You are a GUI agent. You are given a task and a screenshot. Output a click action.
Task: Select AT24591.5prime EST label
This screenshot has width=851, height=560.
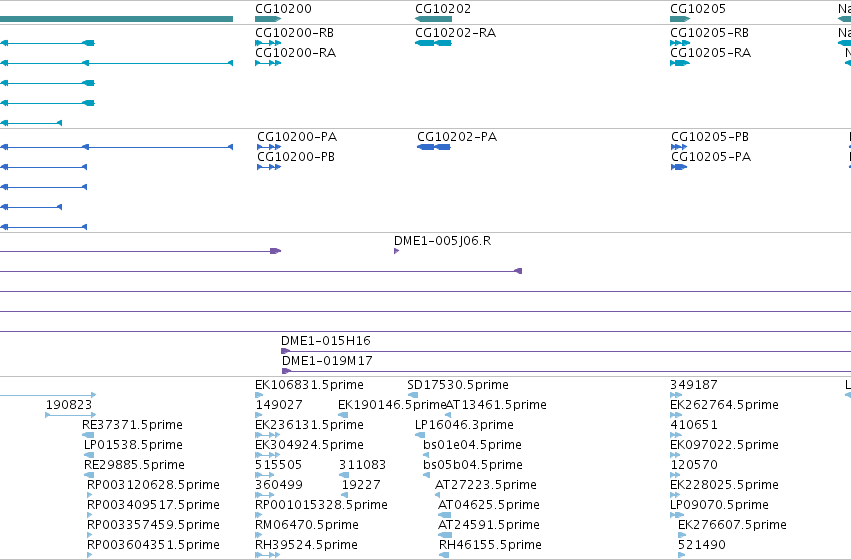pyautogui.click(x=488, y=525)
